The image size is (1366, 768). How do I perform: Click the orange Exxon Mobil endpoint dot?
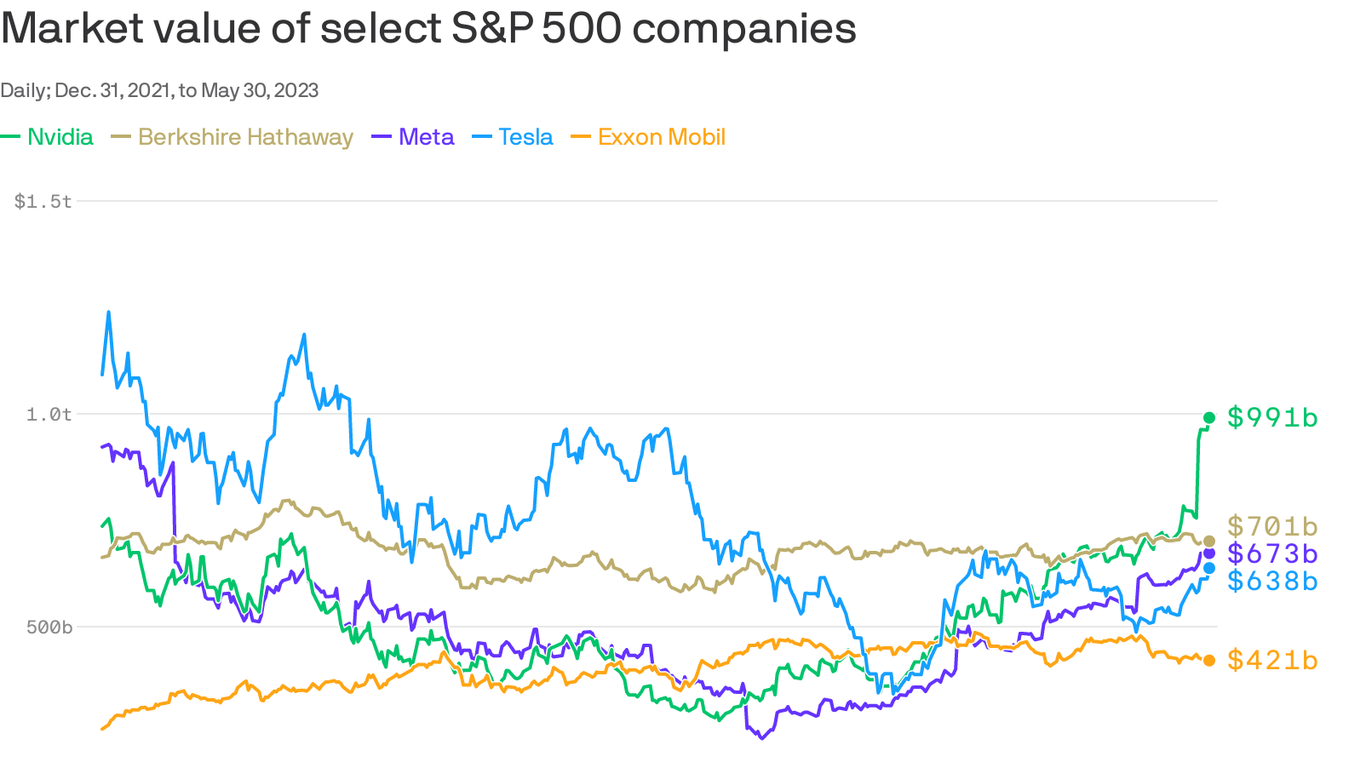point(1209,660)
